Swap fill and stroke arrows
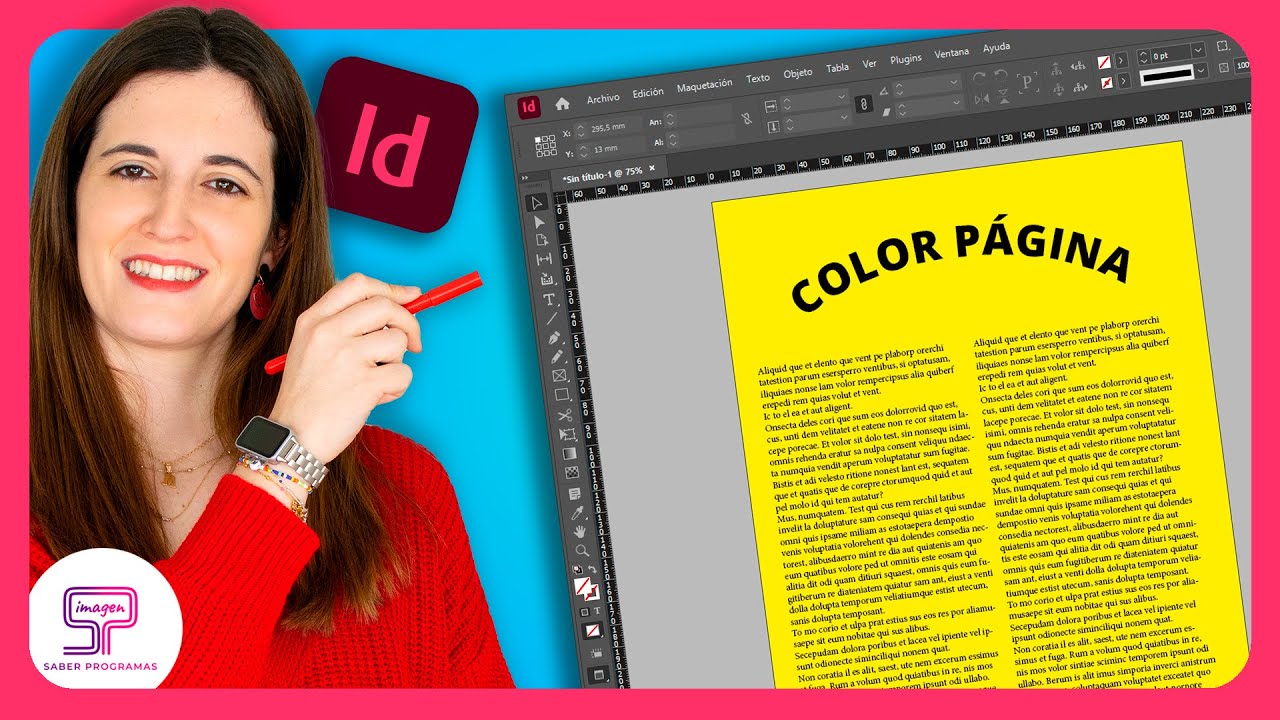Screen dimensions: 1280x720 (594, 568)
